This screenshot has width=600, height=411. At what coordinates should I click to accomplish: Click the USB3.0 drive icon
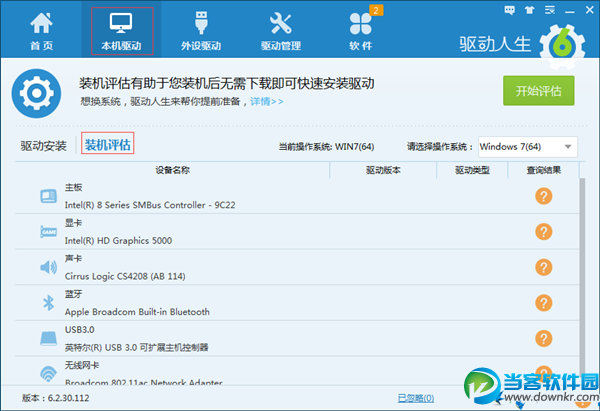(x=49, y=339)
